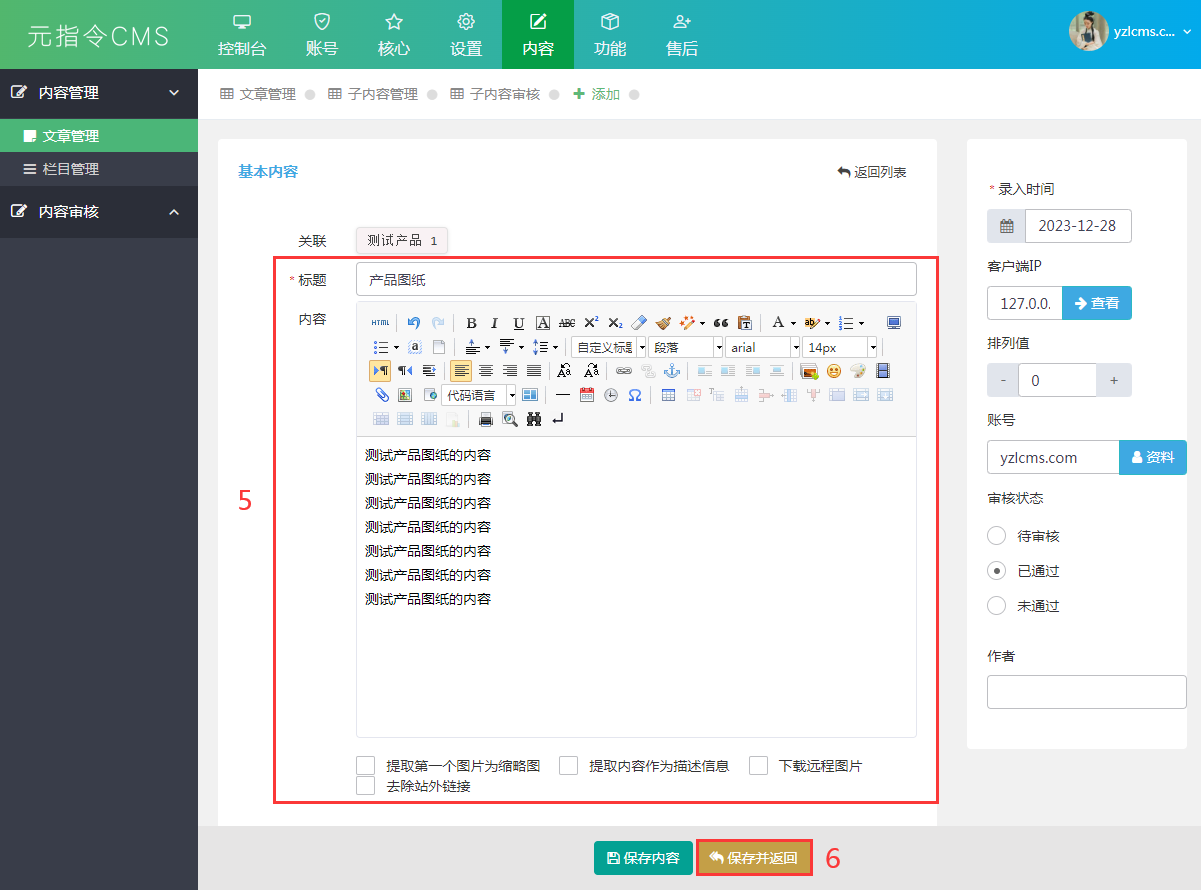Open font color dropdown arrow
1201x890 pixels.
tap(793, 323)
